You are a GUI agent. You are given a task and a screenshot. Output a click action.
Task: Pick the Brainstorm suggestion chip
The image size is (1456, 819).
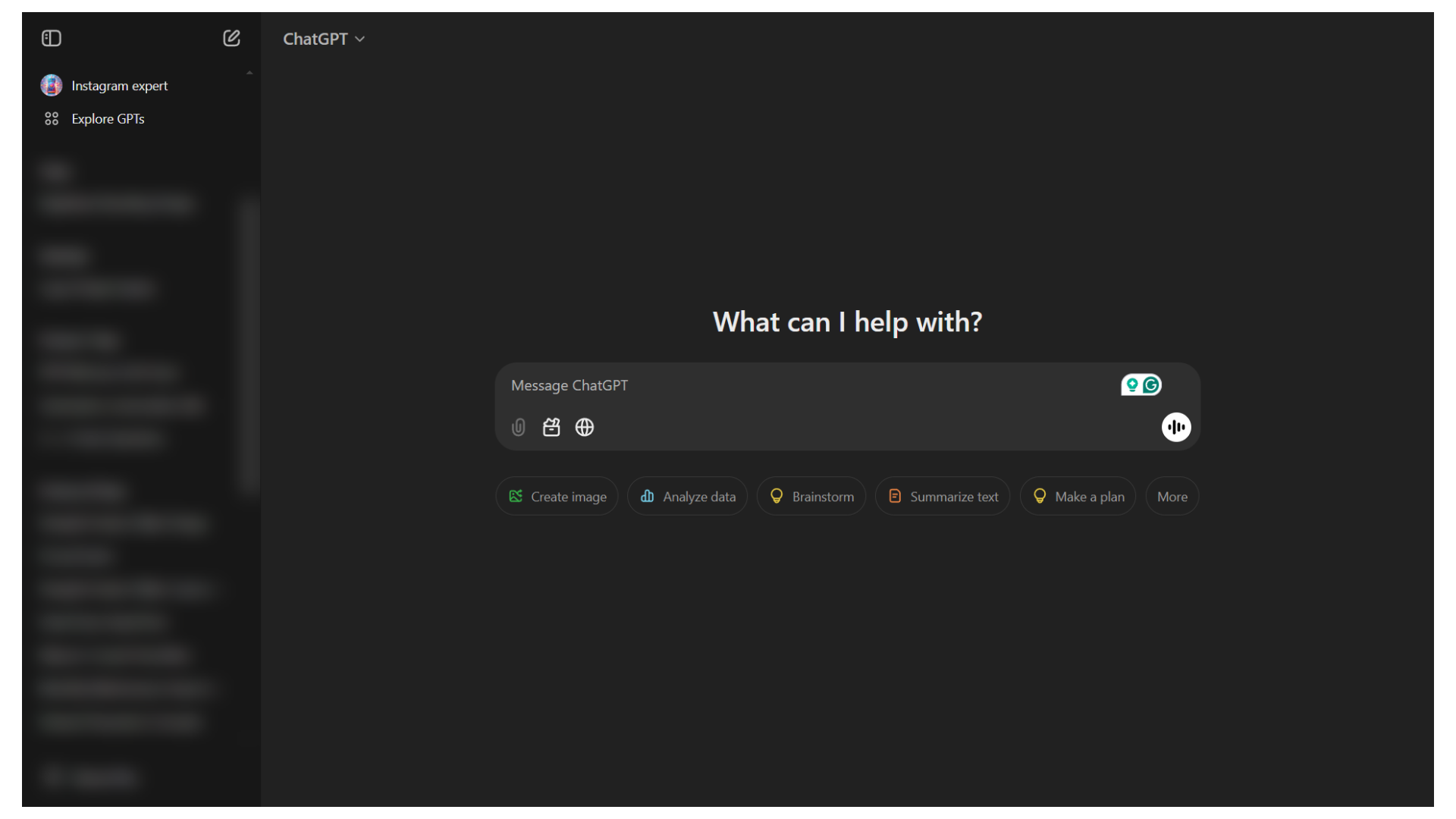[x=811, y=497]
